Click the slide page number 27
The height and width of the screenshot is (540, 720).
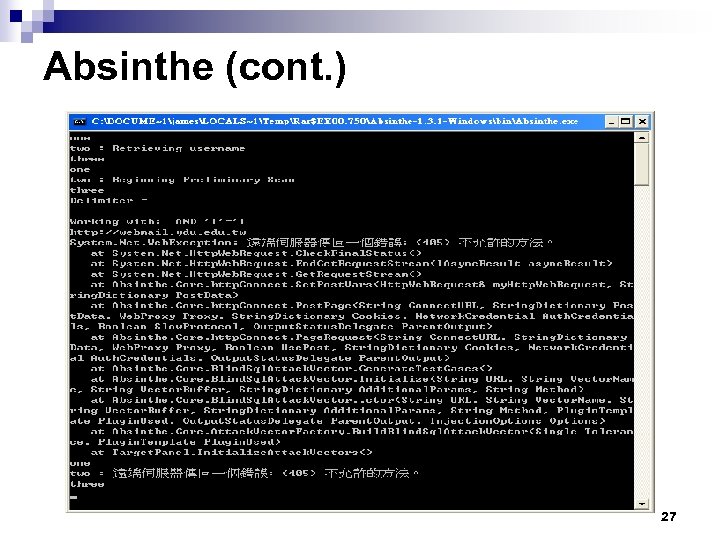click(x=669, y=517)
